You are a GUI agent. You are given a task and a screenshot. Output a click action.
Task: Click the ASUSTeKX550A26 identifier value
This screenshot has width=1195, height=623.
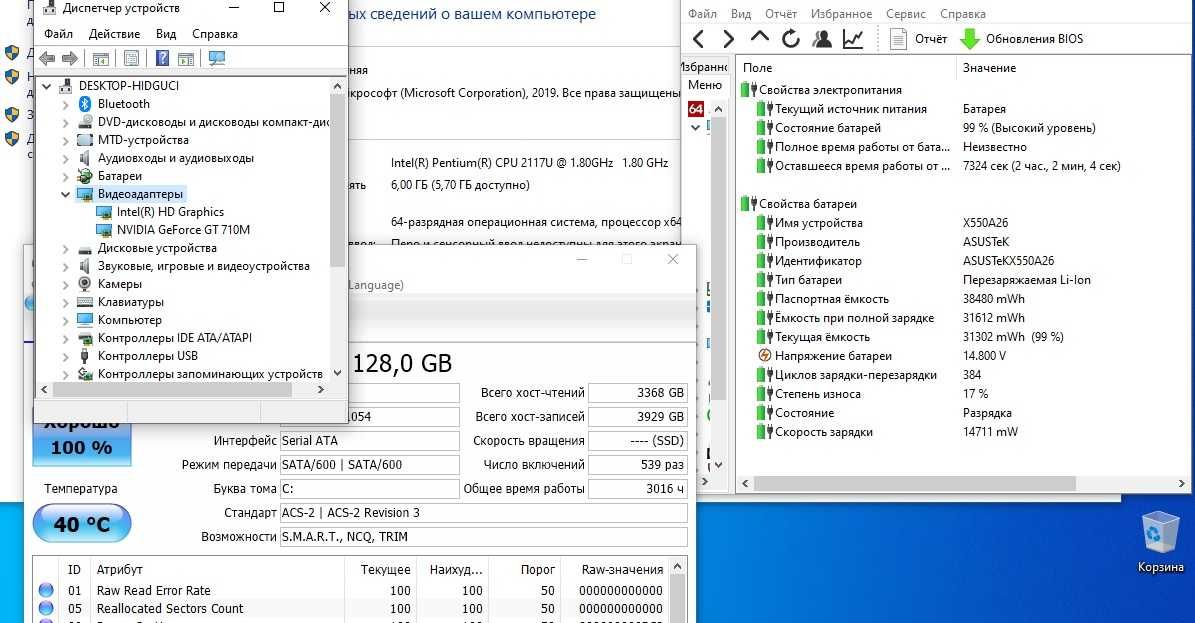point(1008,261)
